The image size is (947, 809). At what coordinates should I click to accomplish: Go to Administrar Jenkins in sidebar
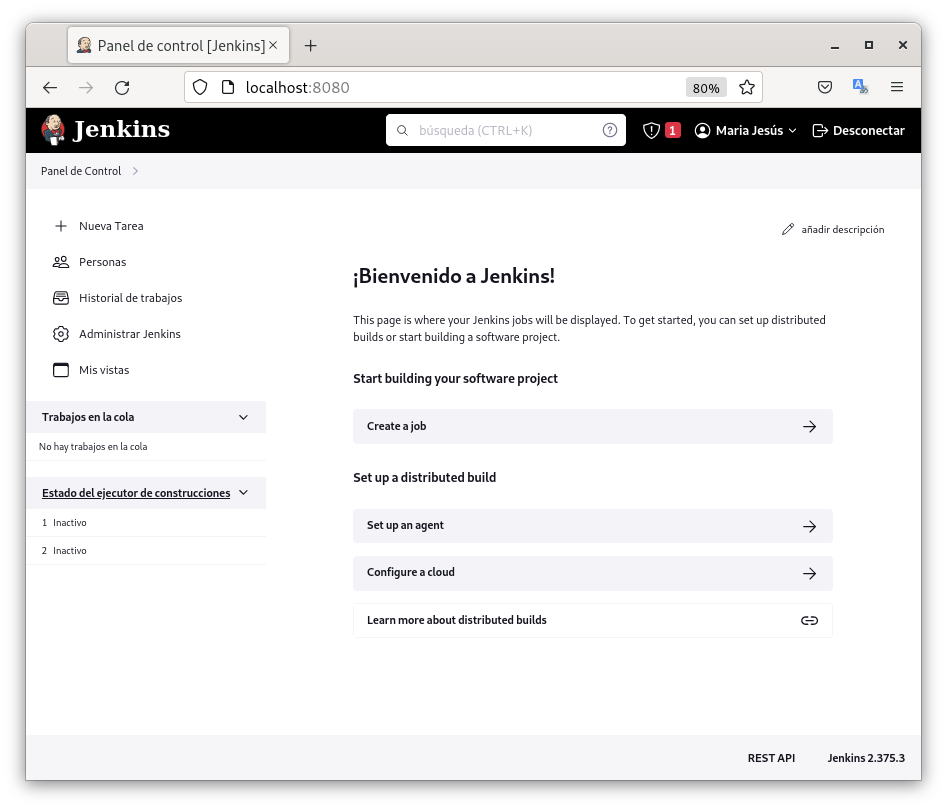129,334
